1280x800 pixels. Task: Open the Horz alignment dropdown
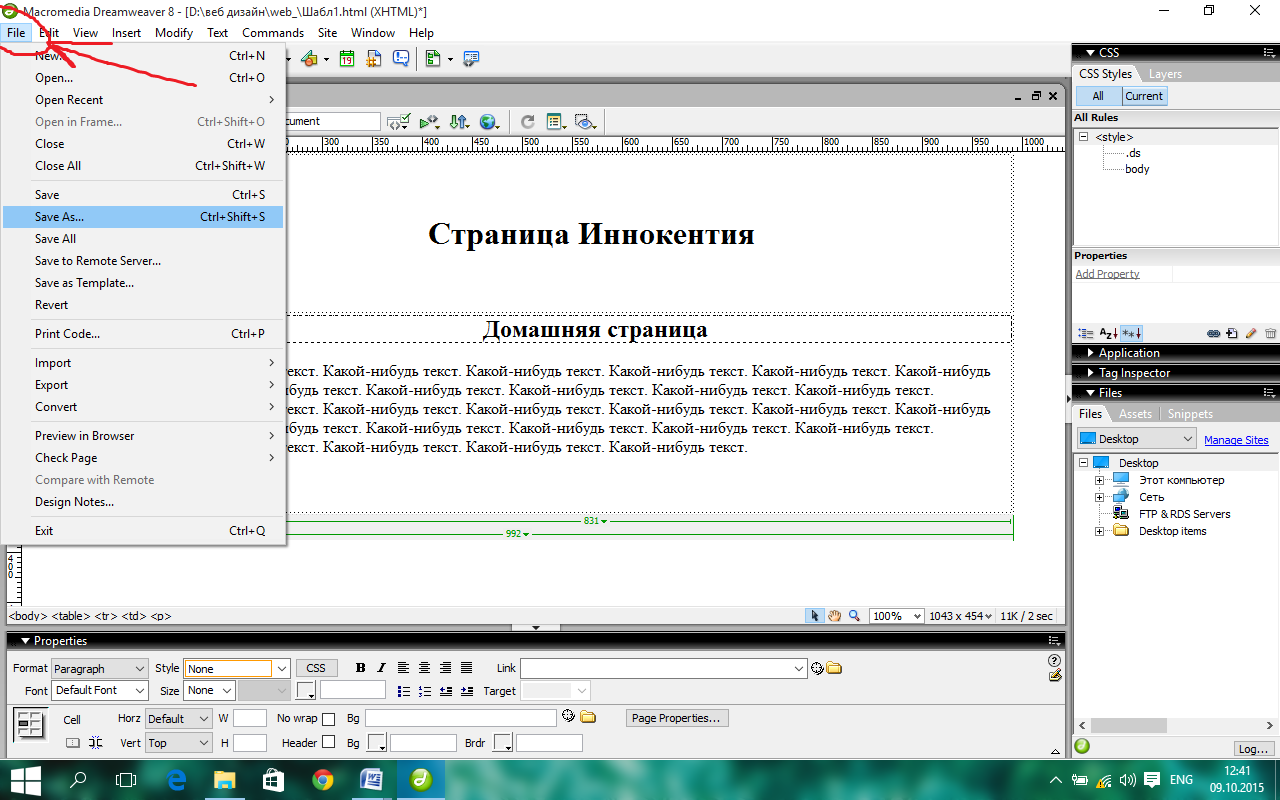[179, 718]
